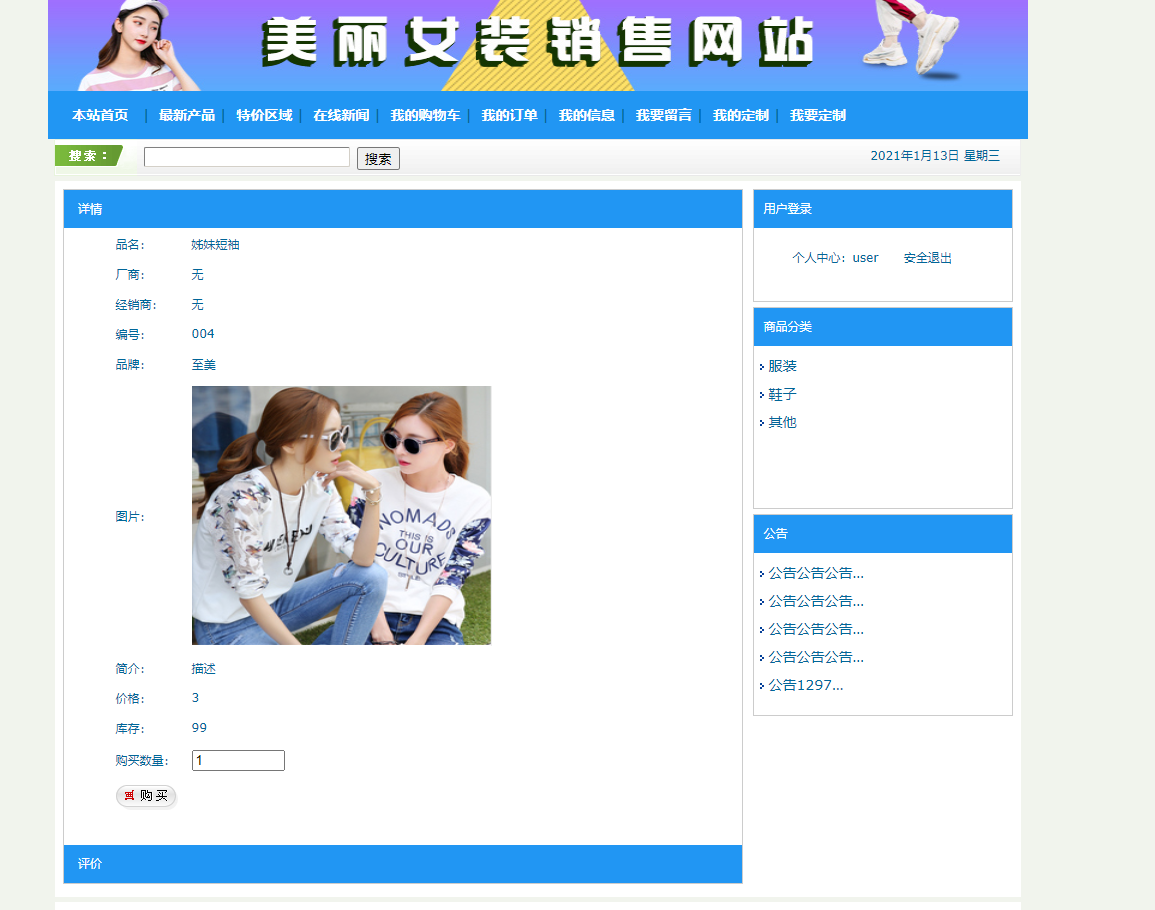The image size is (1155, 910).
Task: Switch to 最新产品 navigation item
Action: pos(187,115)
